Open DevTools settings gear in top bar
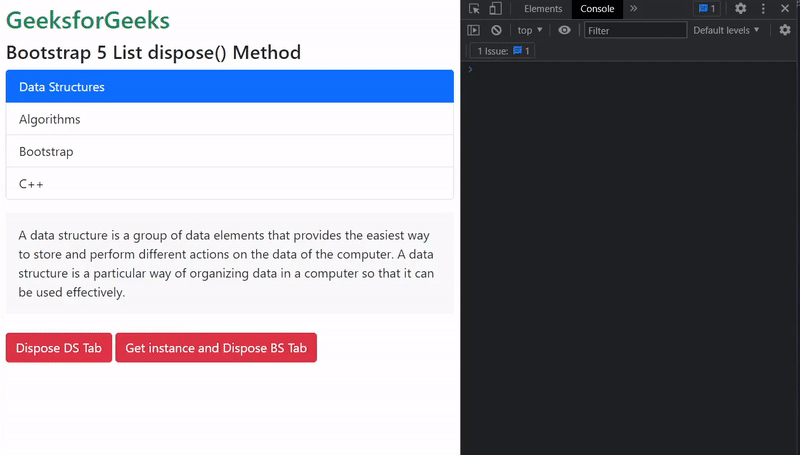800x455 pixels. (x=741, y=9)
